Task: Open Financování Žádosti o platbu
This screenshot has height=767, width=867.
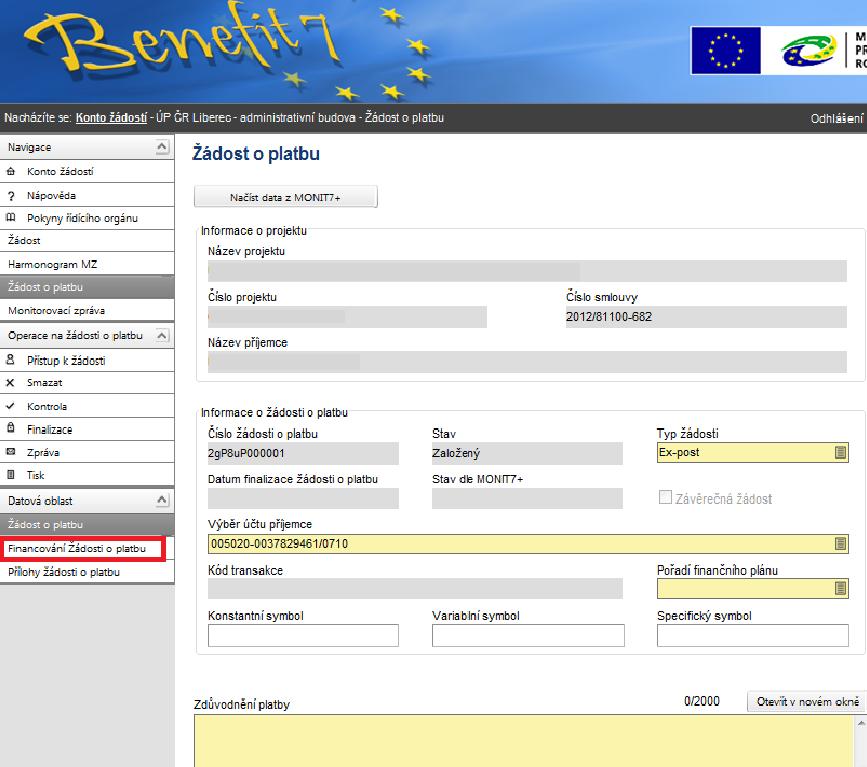Action: [83, 549]
